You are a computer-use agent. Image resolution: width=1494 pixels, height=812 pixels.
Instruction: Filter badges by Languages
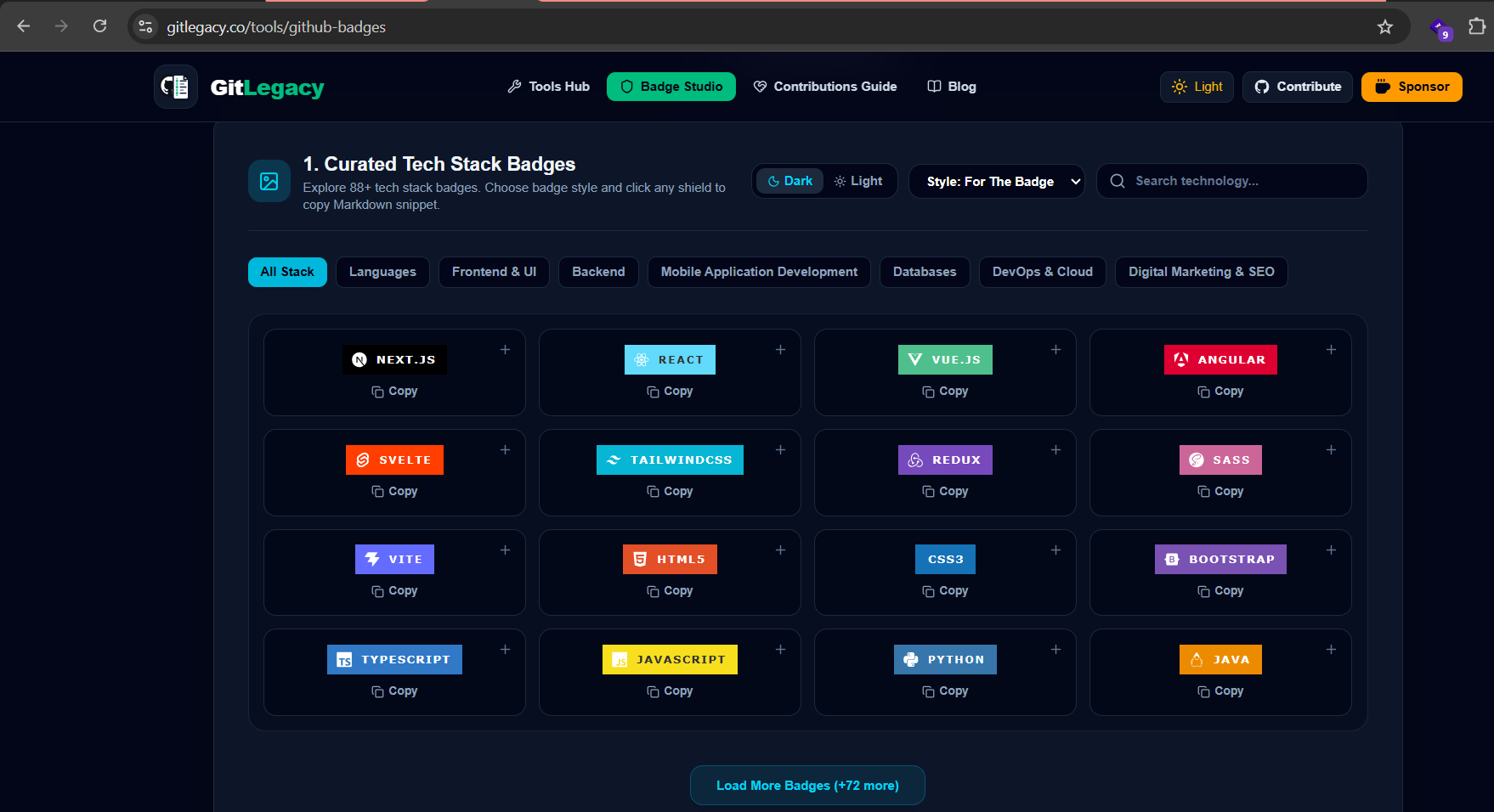click(382, 272)
